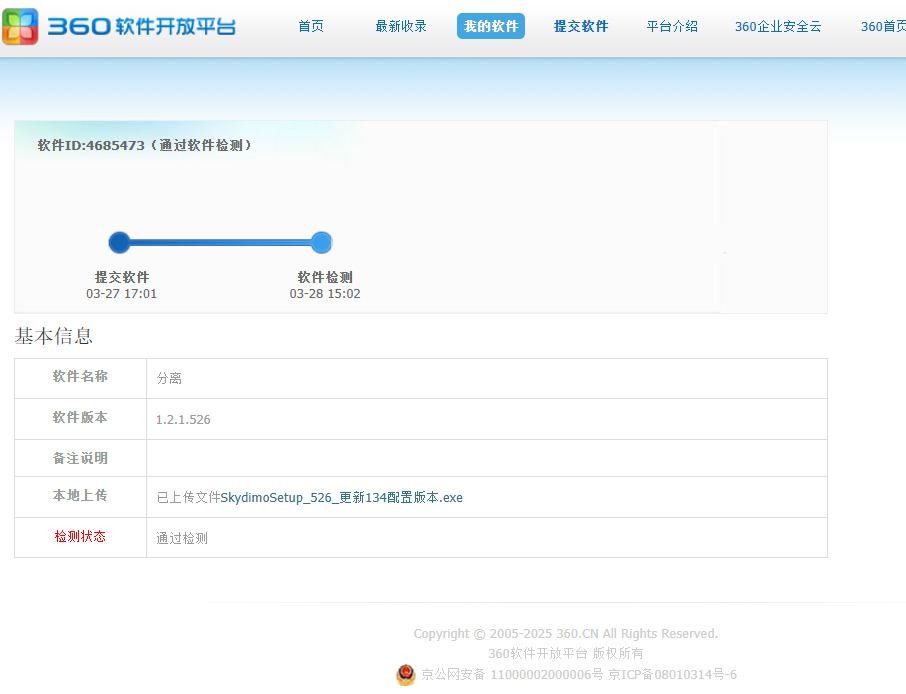This screenshot has width=906, height=694.
Task: Open the uploaded SkydimoSetup_526 exe file link
Action: pyautogui.click(x=341, y=497)
